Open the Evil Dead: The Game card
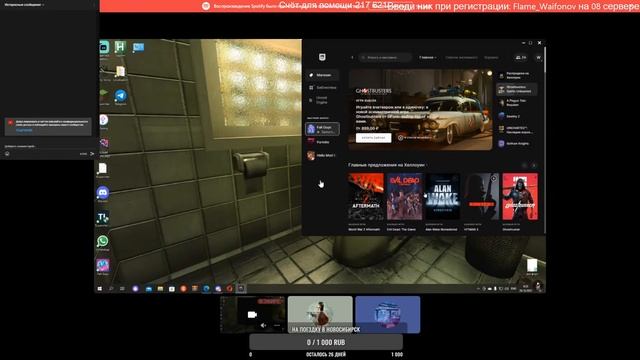Screen dimensions: 640x360 tap(404, 202)
